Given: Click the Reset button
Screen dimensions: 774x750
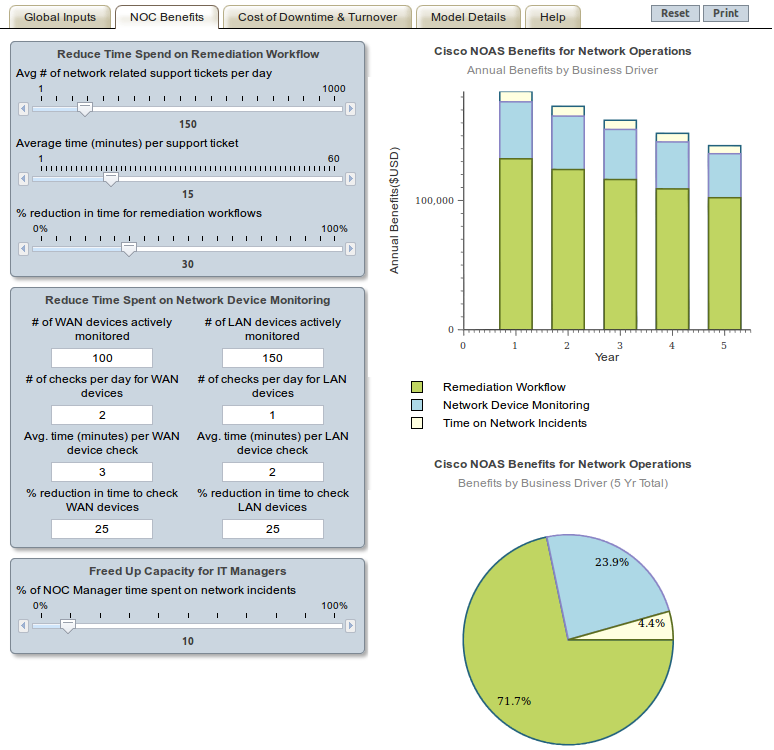Looking at the screenshot, I should [x=675, y=13].
